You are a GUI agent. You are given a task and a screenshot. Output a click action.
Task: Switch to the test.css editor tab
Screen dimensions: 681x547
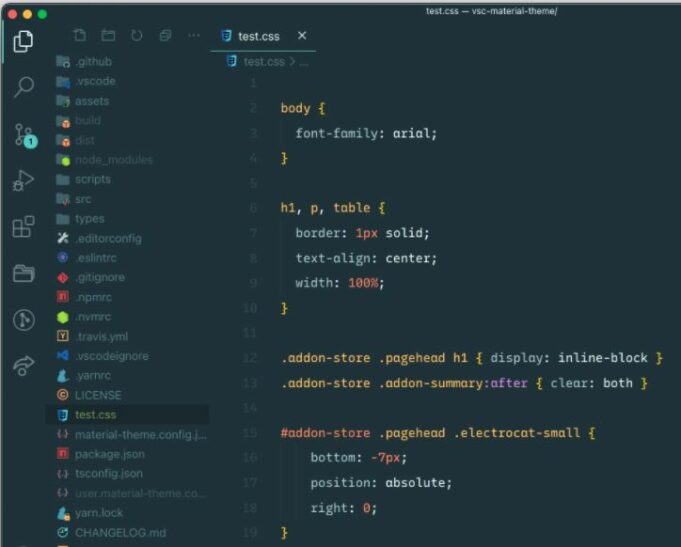[258, 37]
